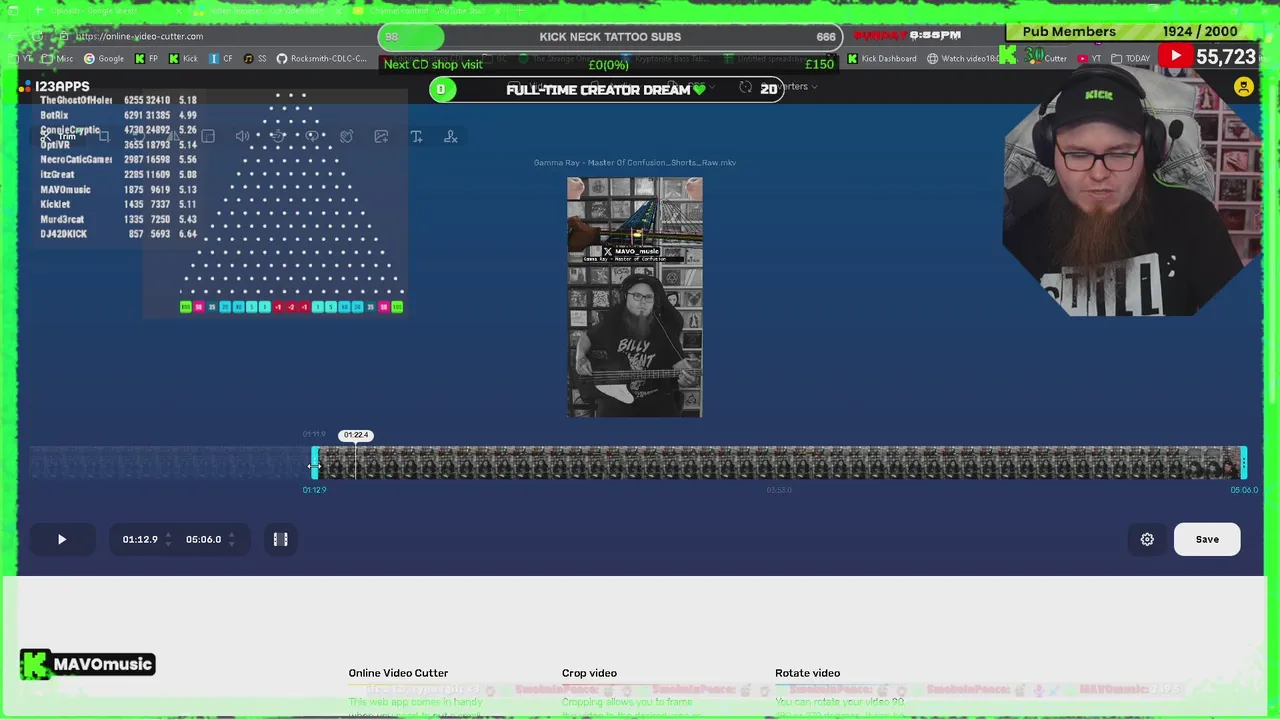Open the Misc bookmarks folder
This screenshot has width=1280, height=720.
(x=59, y=59)
